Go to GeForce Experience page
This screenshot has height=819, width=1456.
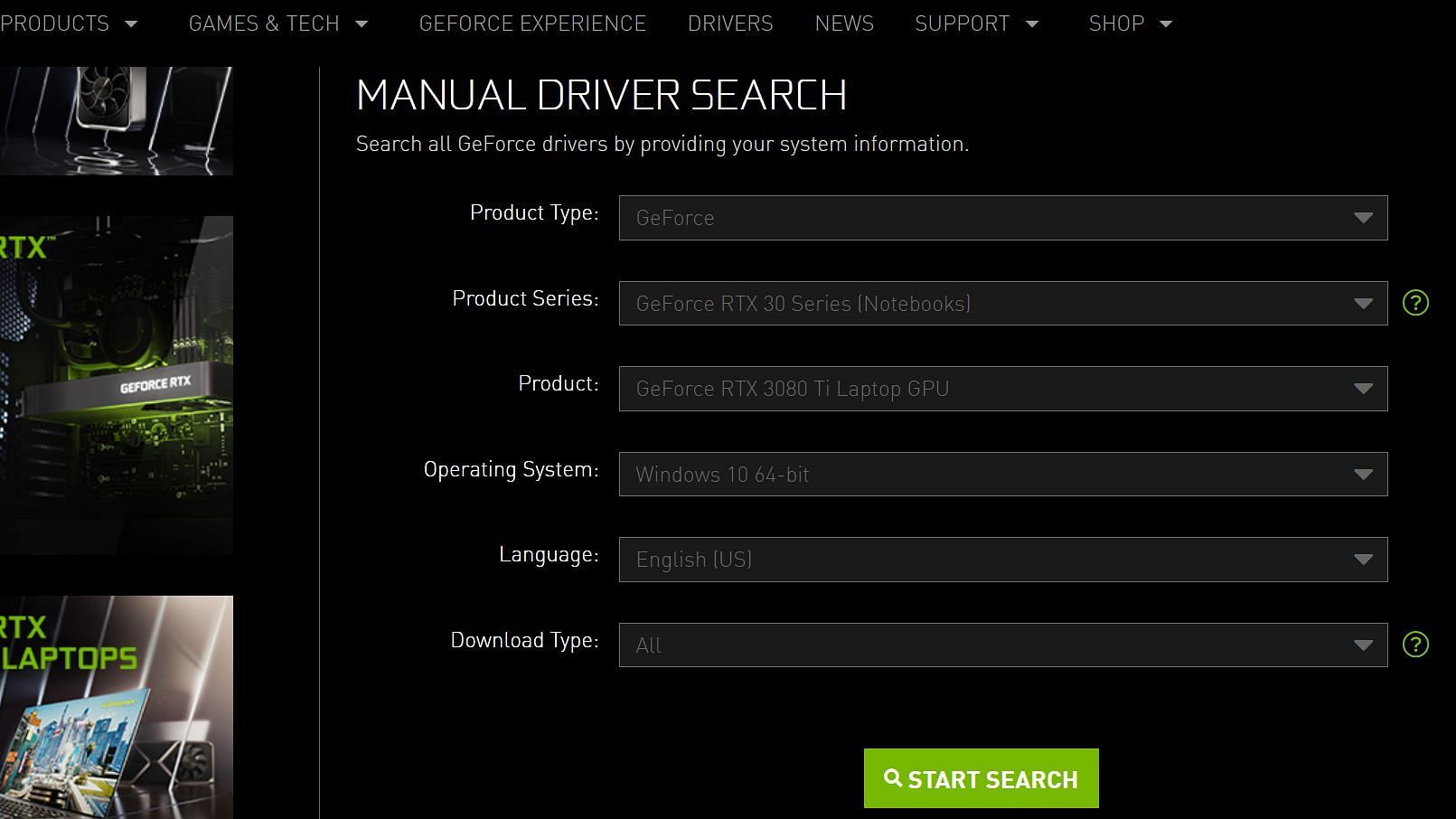[x=532, y=24]
